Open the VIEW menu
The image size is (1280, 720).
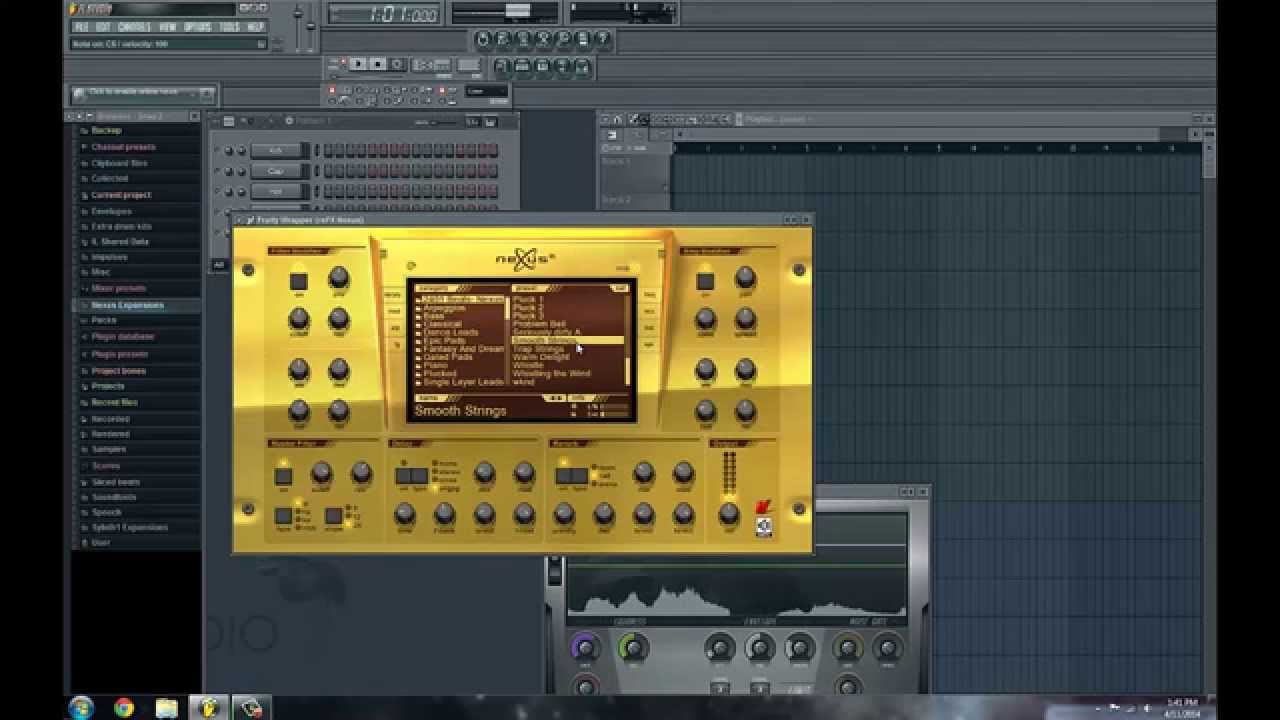(x=169, y=26)
